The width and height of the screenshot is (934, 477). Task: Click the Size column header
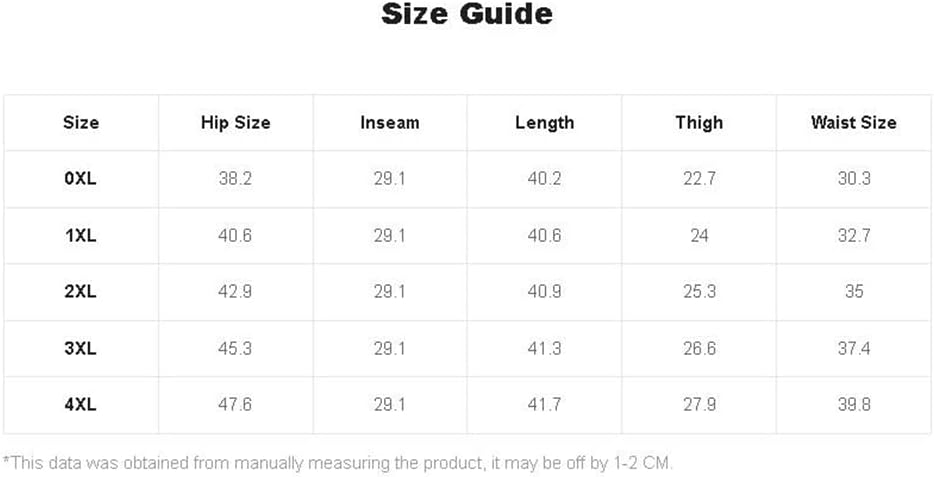pos(81,123)
